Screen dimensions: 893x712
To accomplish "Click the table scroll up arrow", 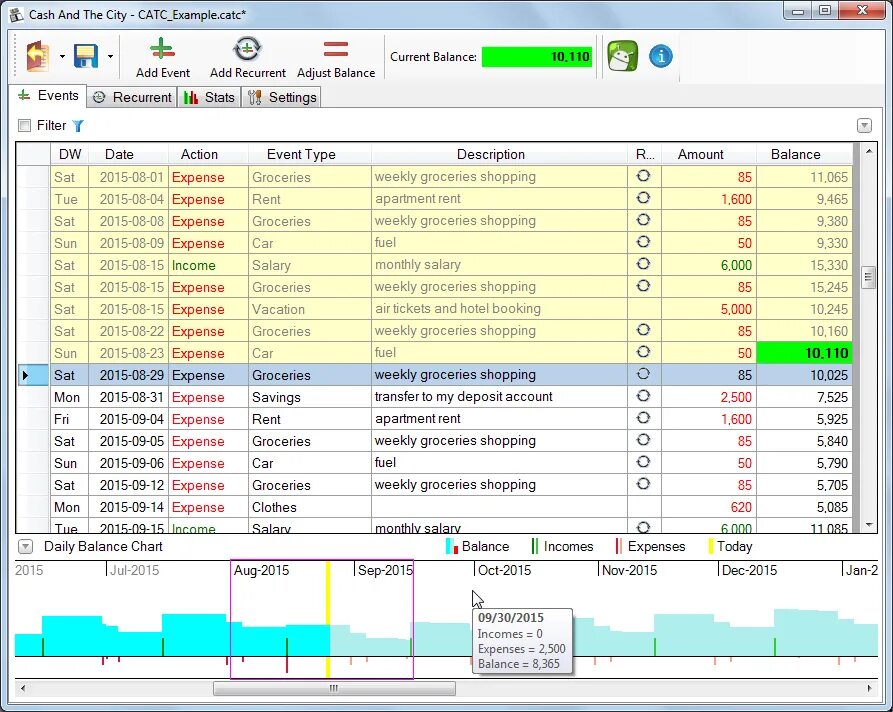I will [868, 151].
